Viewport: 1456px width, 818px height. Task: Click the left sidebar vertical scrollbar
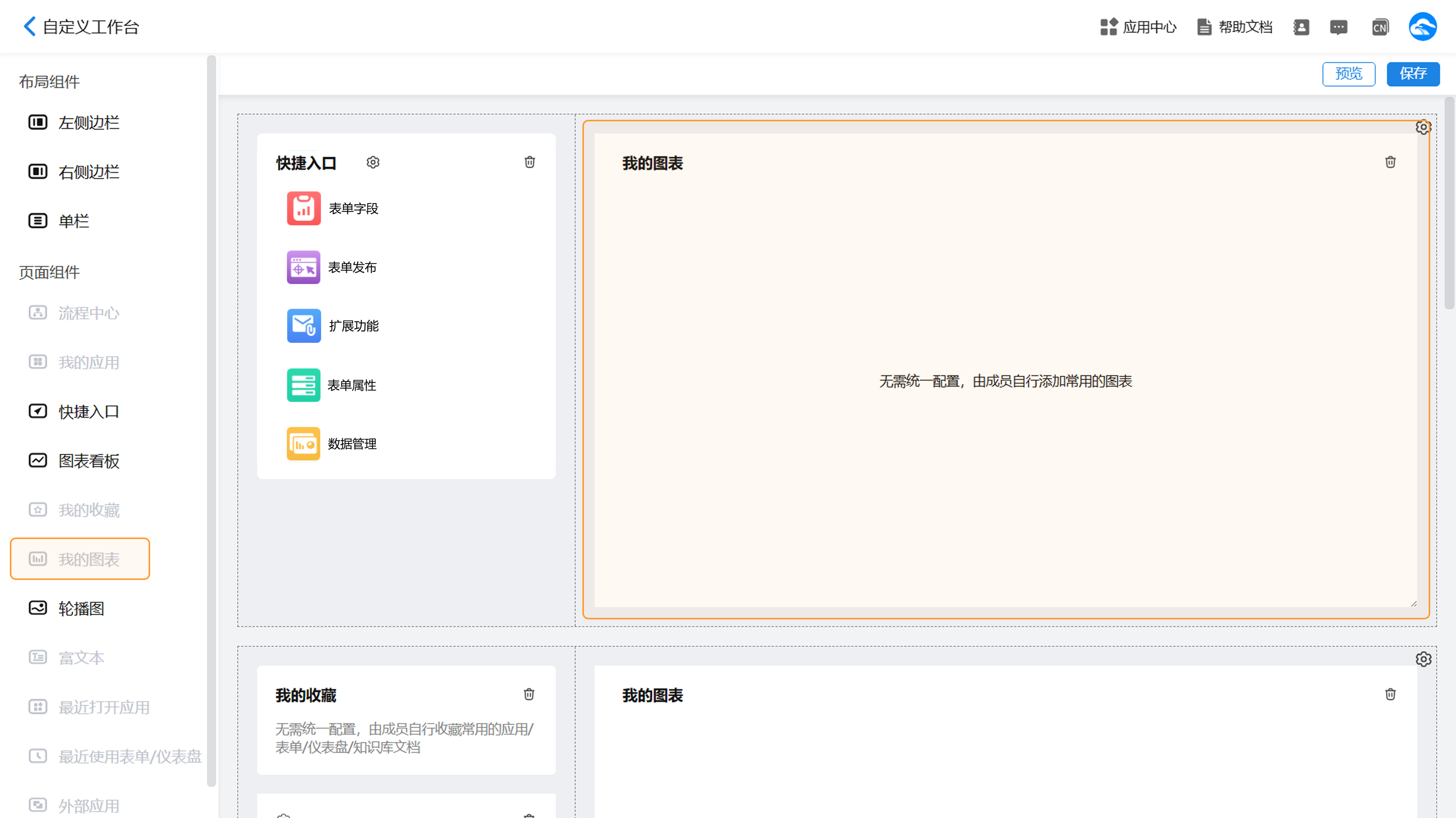tap(212, 421)
